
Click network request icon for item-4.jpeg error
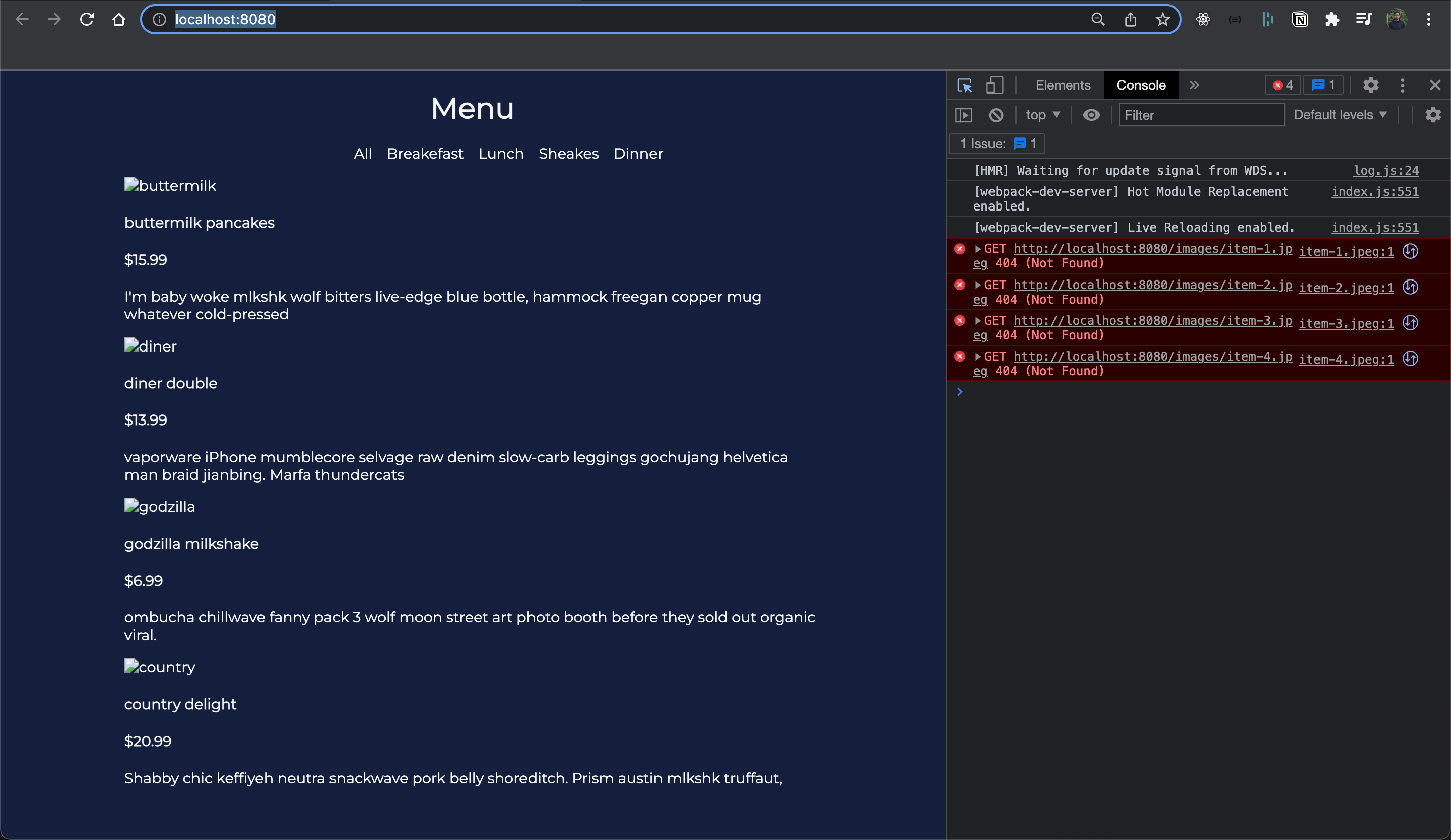point(1410,359)
